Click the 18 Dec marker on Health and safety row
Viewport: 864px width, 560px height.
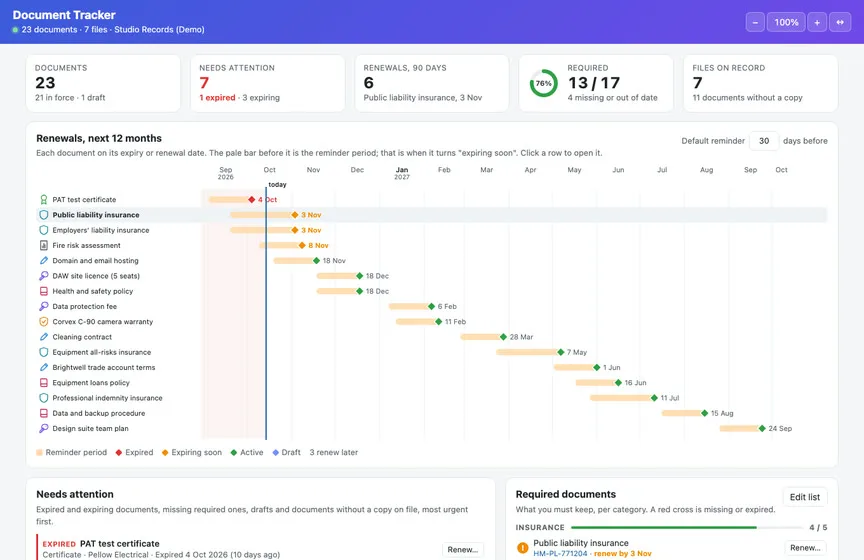point(359,291)
